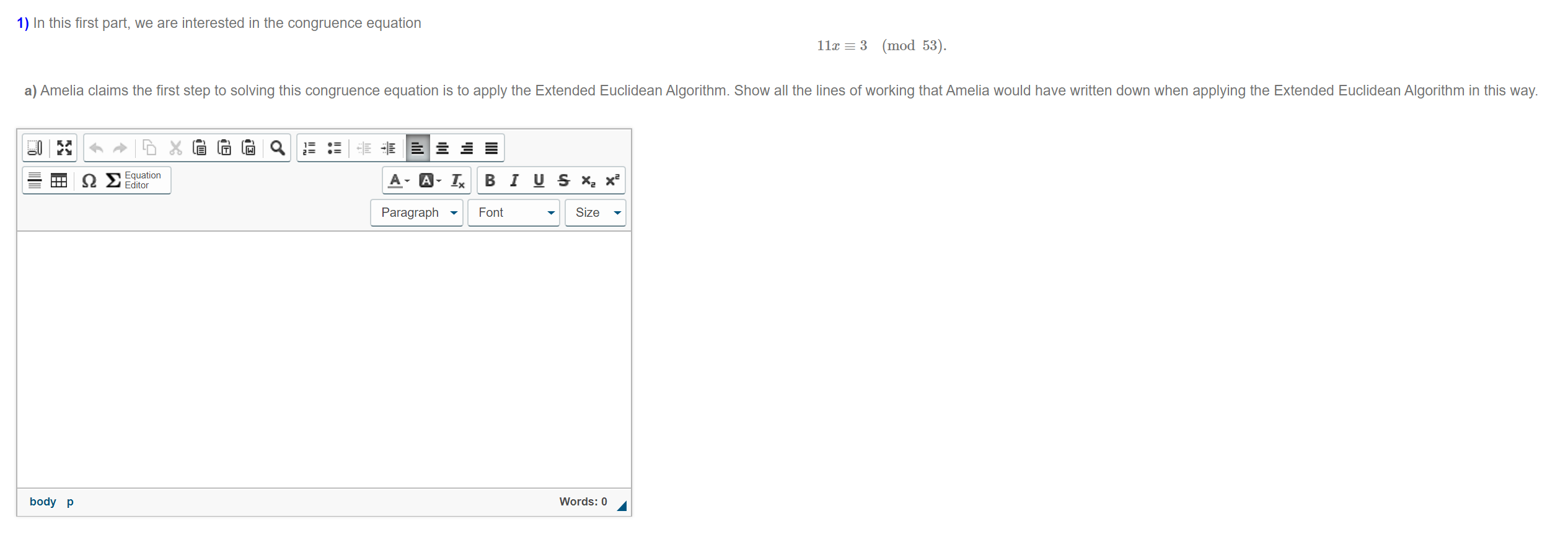Toggle bold formatting
Image resolution: width=1568 pixels, height=542 pixels.
[x=490, y=180]
